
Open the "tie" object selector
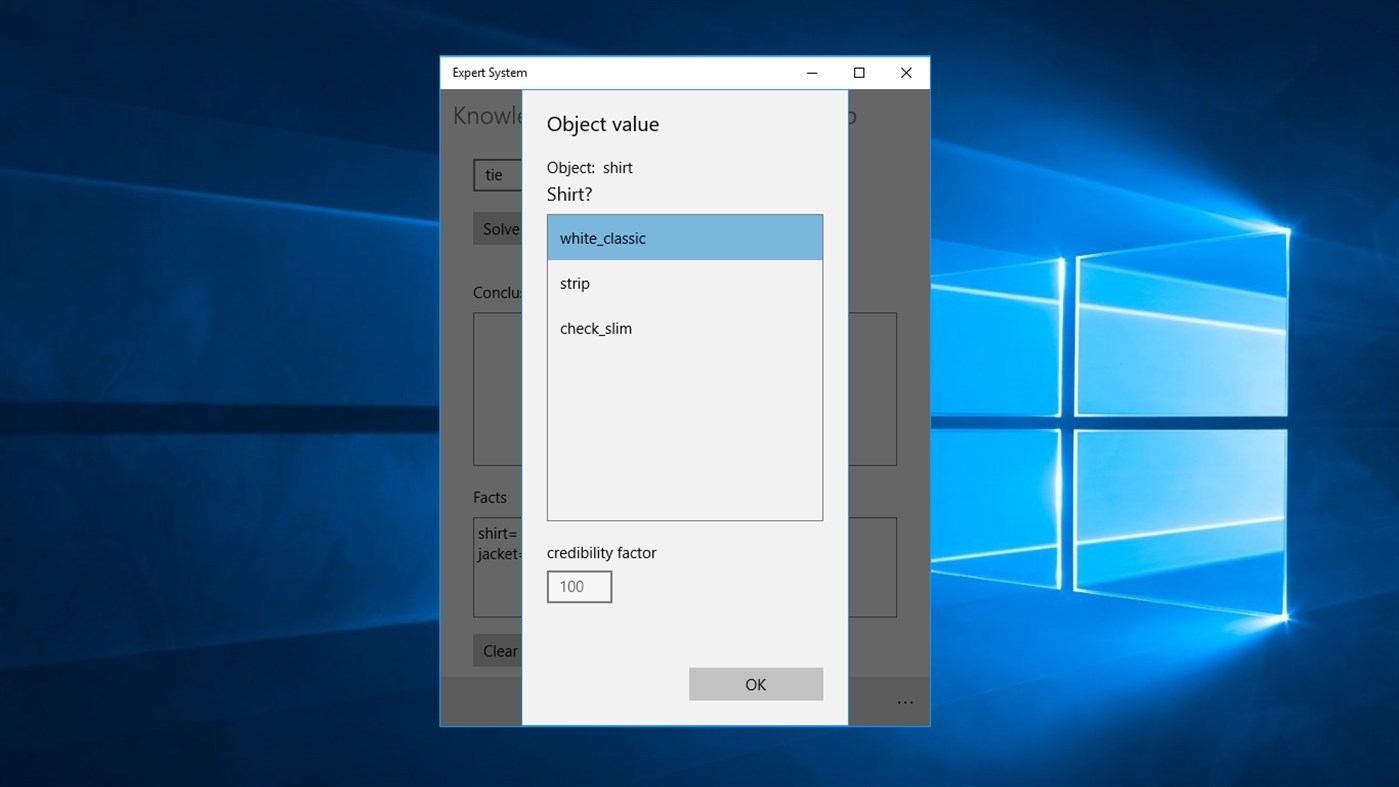(496, 175)
